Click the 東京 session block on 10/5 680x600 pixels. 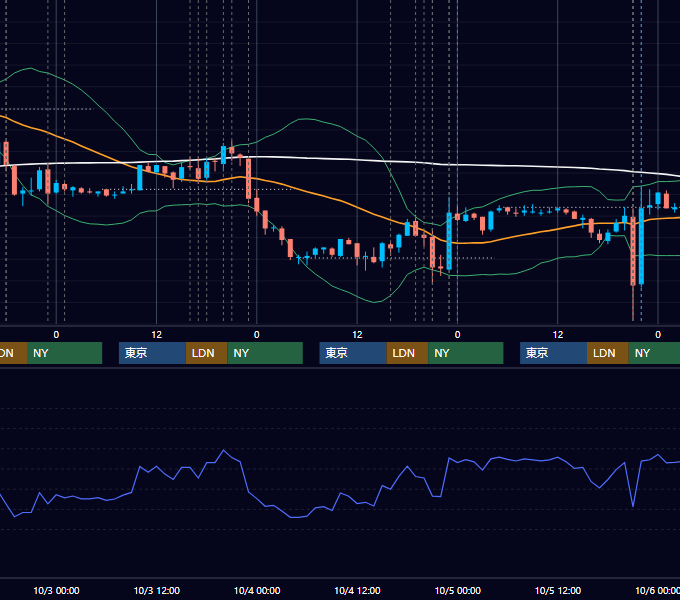click(x=553, y=353)
